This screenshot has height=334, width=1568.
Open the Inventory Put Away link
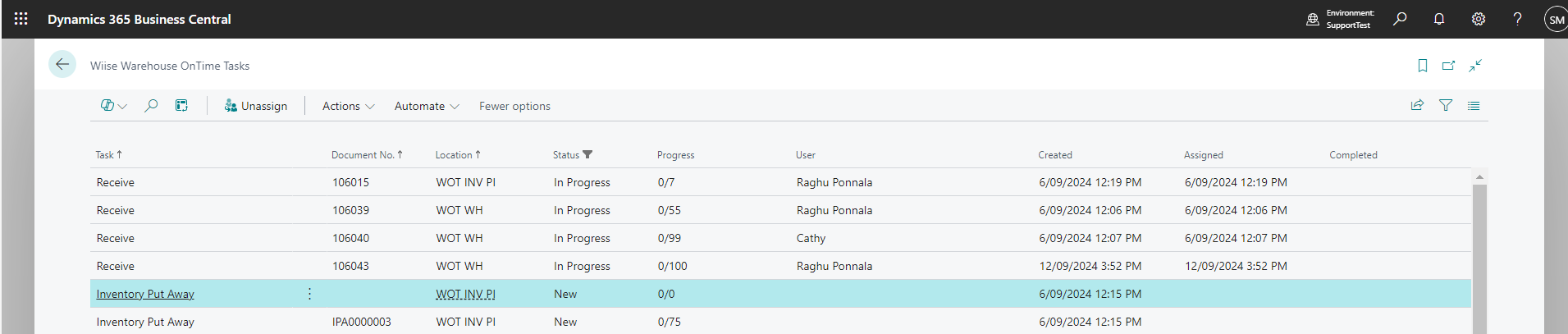(145, 294)
